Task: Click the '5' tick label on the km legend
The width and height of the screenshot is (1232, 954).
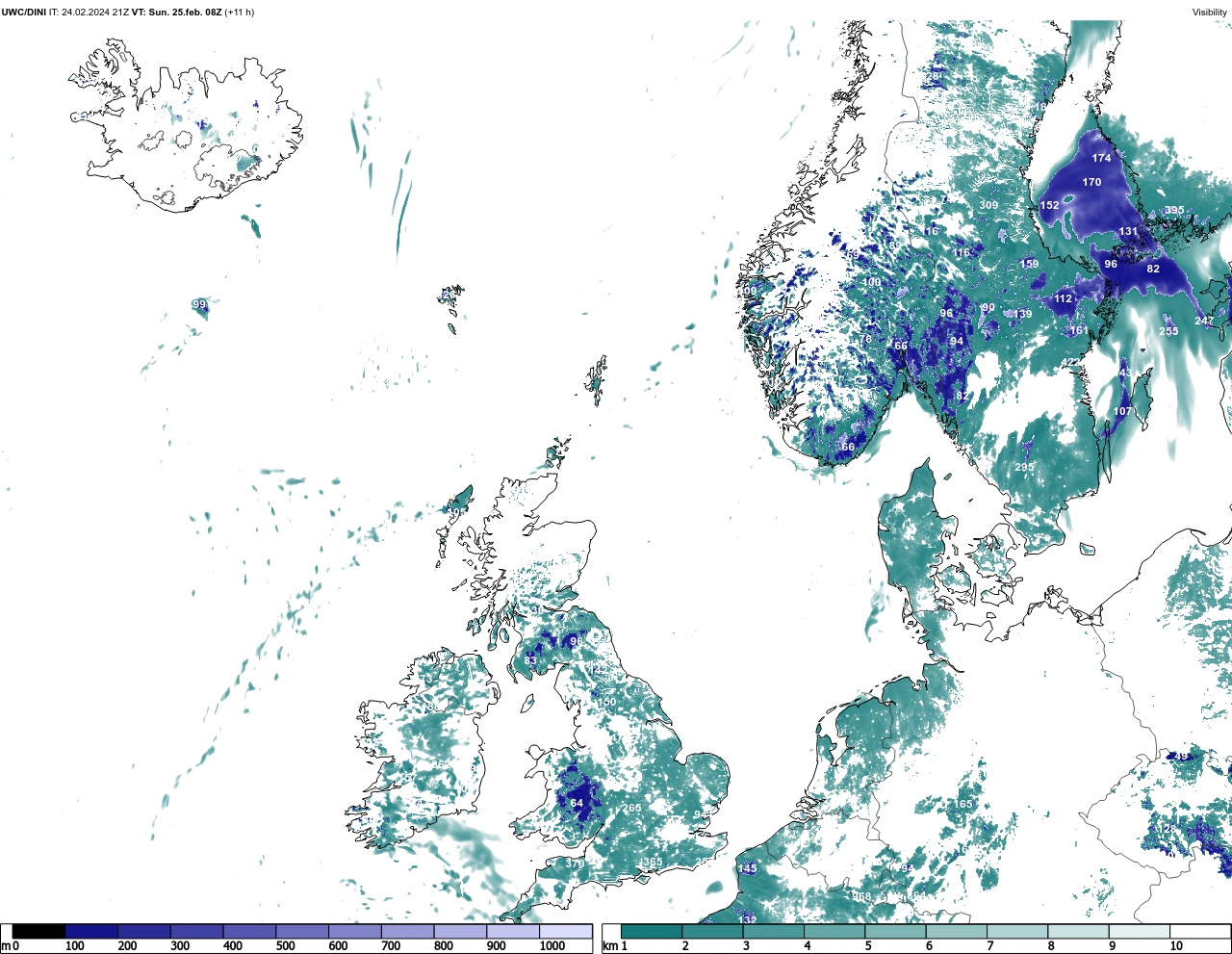Action: (x=868, y=946)
